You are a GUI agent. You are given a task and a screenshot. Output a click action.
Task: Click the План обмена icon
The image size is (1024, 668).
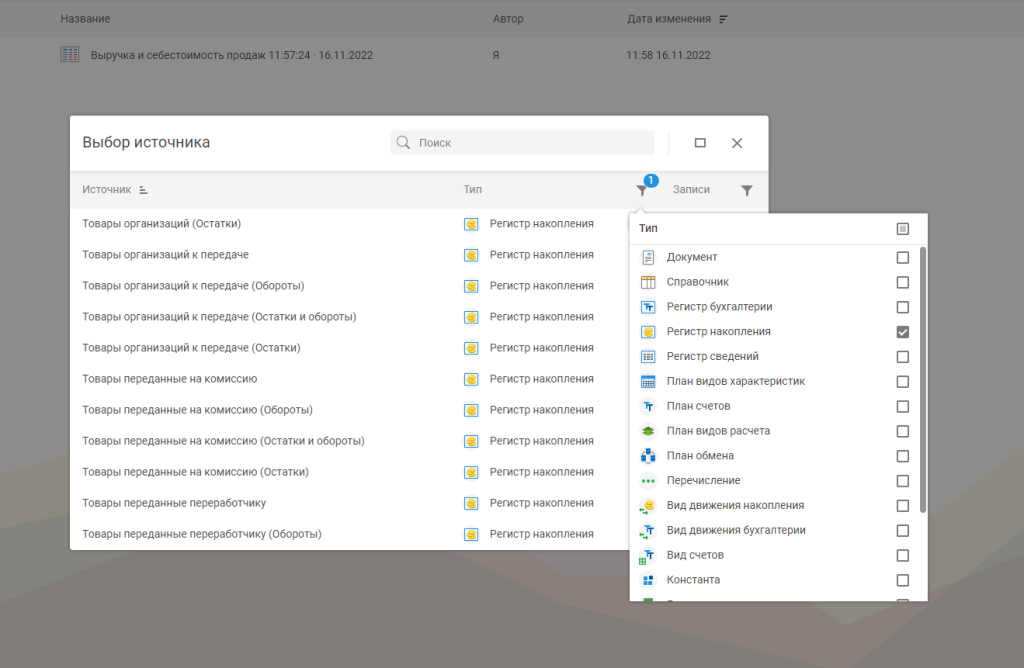648,456
